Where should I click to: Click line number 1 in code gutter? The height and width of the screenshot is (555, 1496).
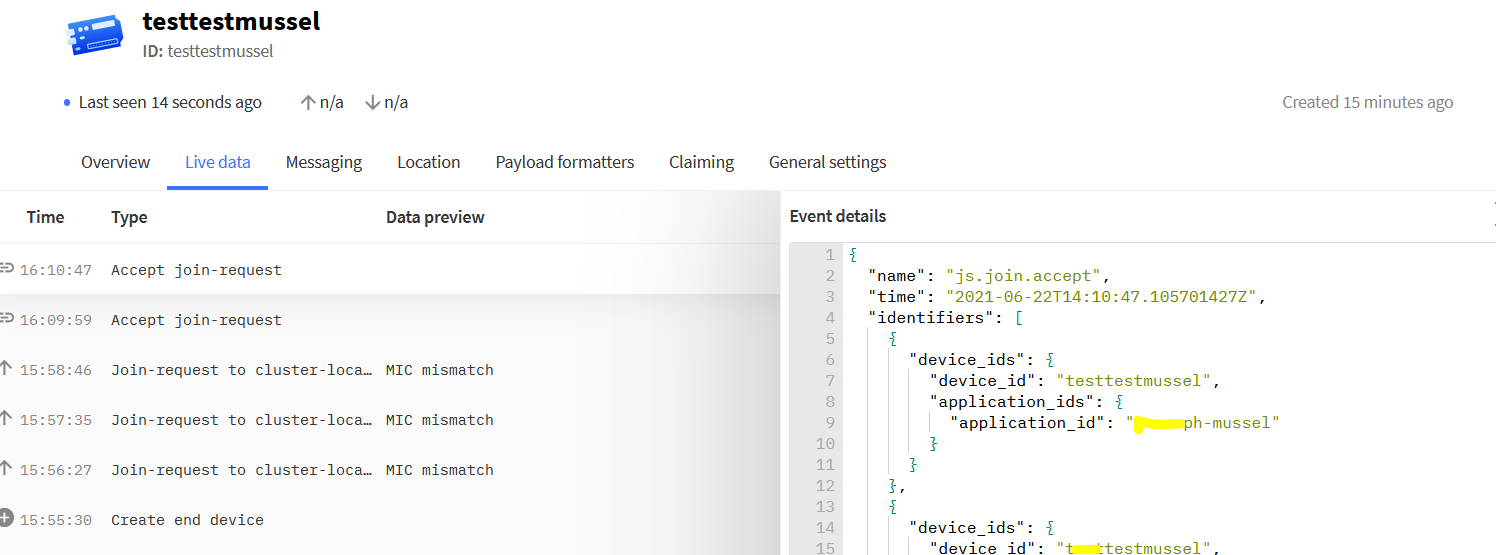point(829,255)
